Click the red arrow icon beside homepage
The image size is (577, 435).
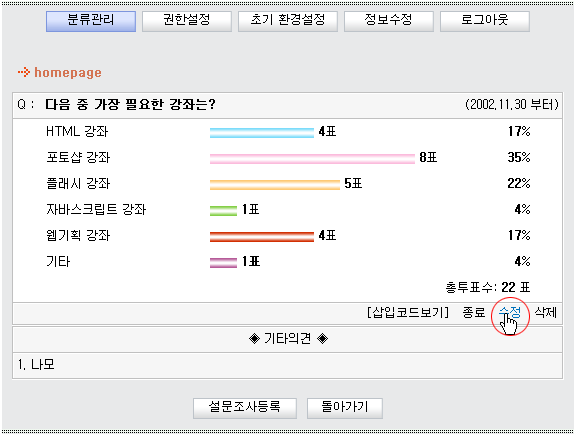point(24,72)
